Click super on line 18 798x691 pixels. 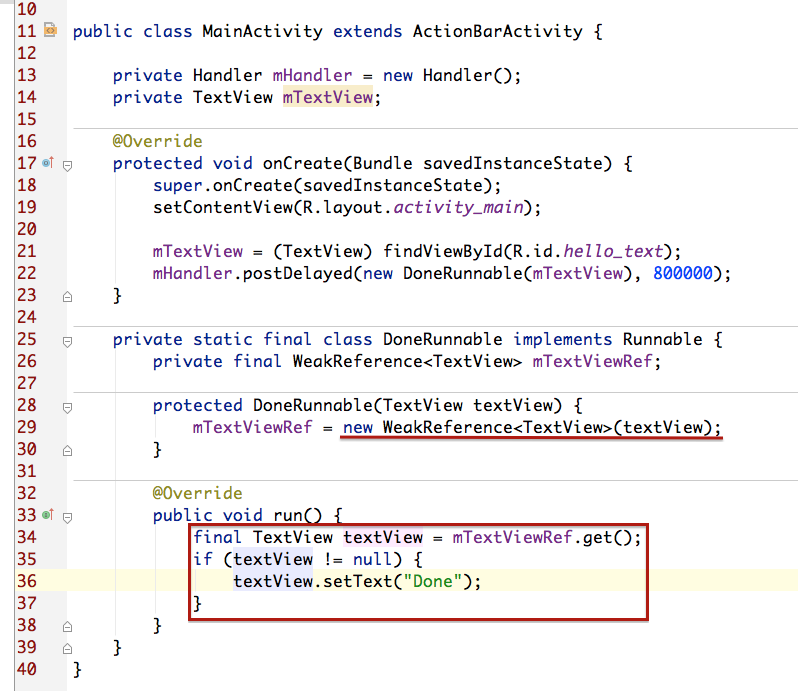178,186
